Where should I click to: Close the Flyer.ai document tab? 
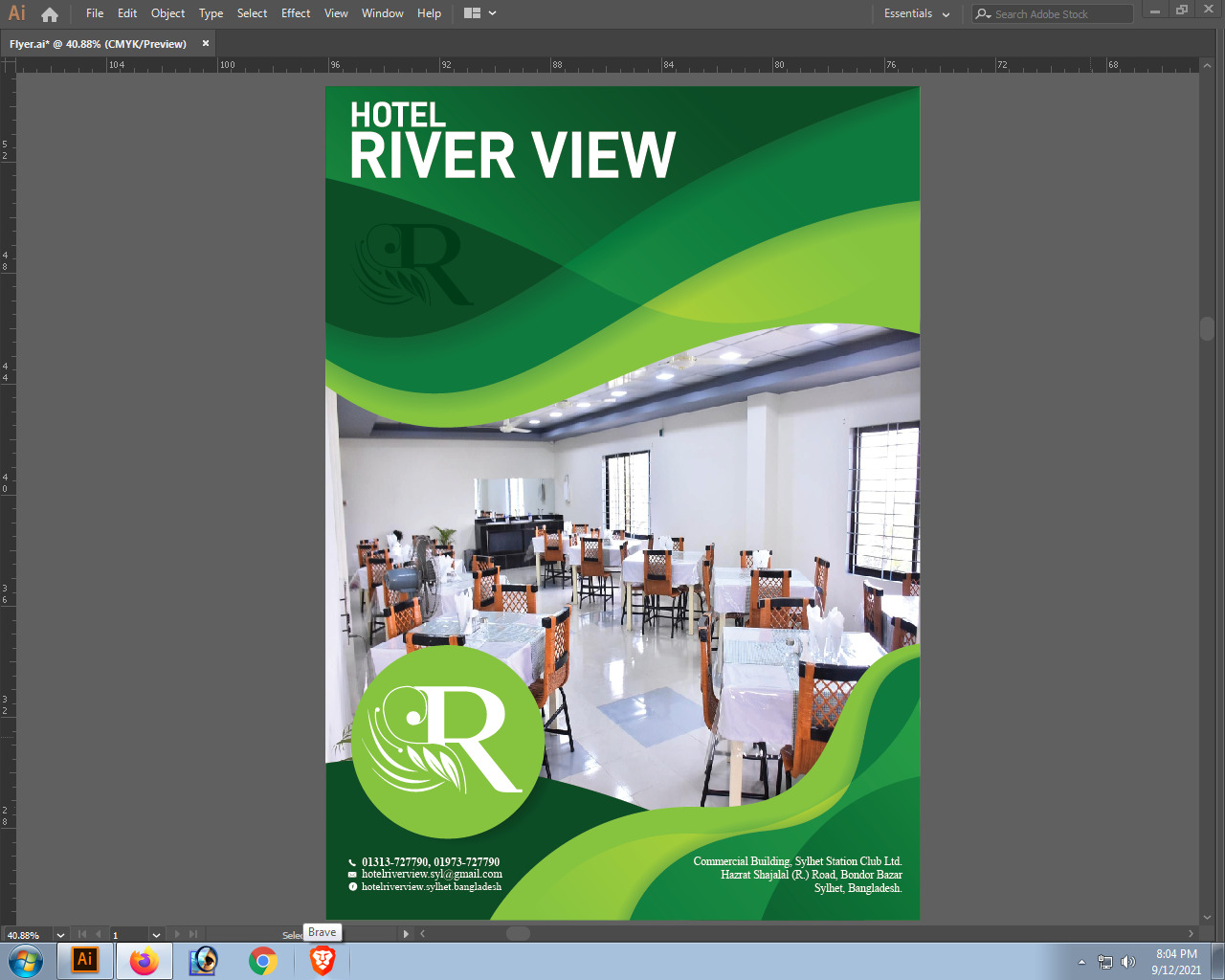coord(205,44)
